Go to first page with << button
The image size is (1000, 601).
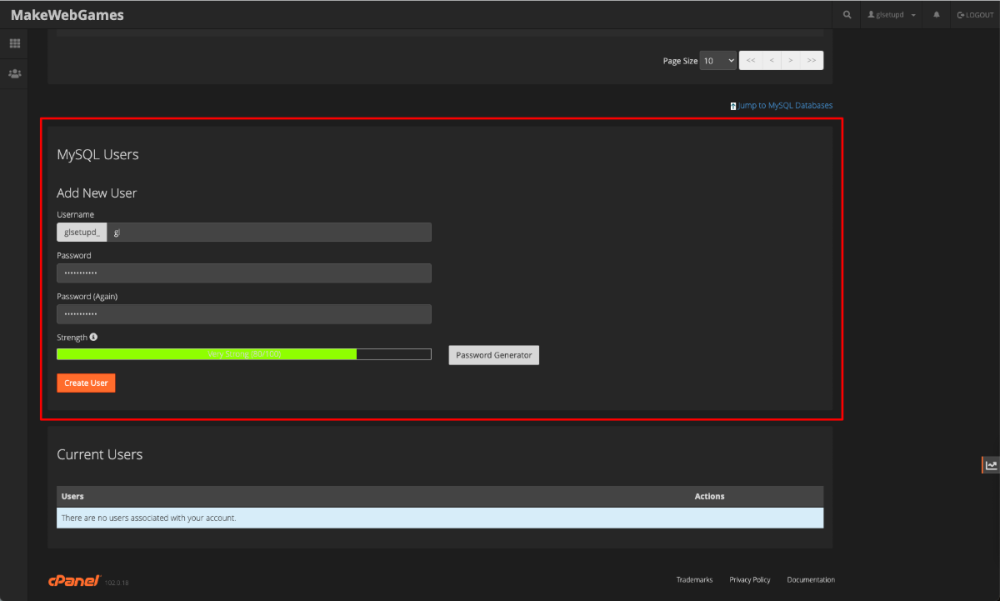(751, 61)
